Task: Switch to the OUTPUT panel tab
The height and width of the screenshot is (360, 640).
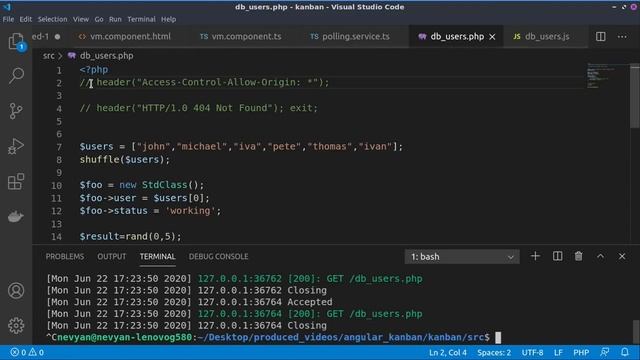Action: 111,256
